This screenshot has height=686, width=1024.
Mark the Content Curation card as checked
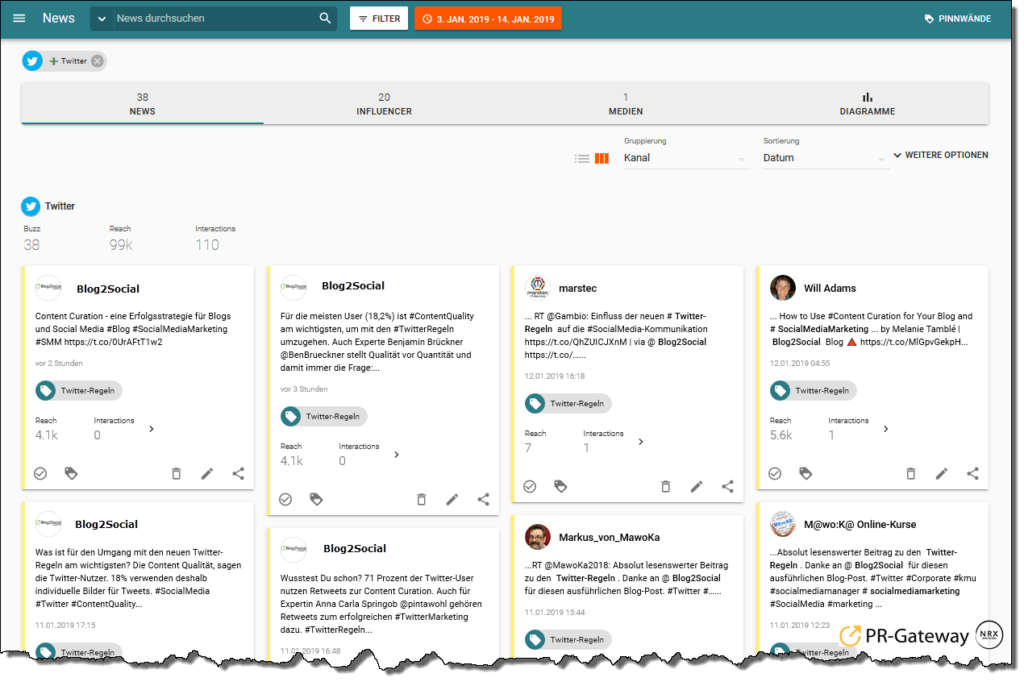40,474
